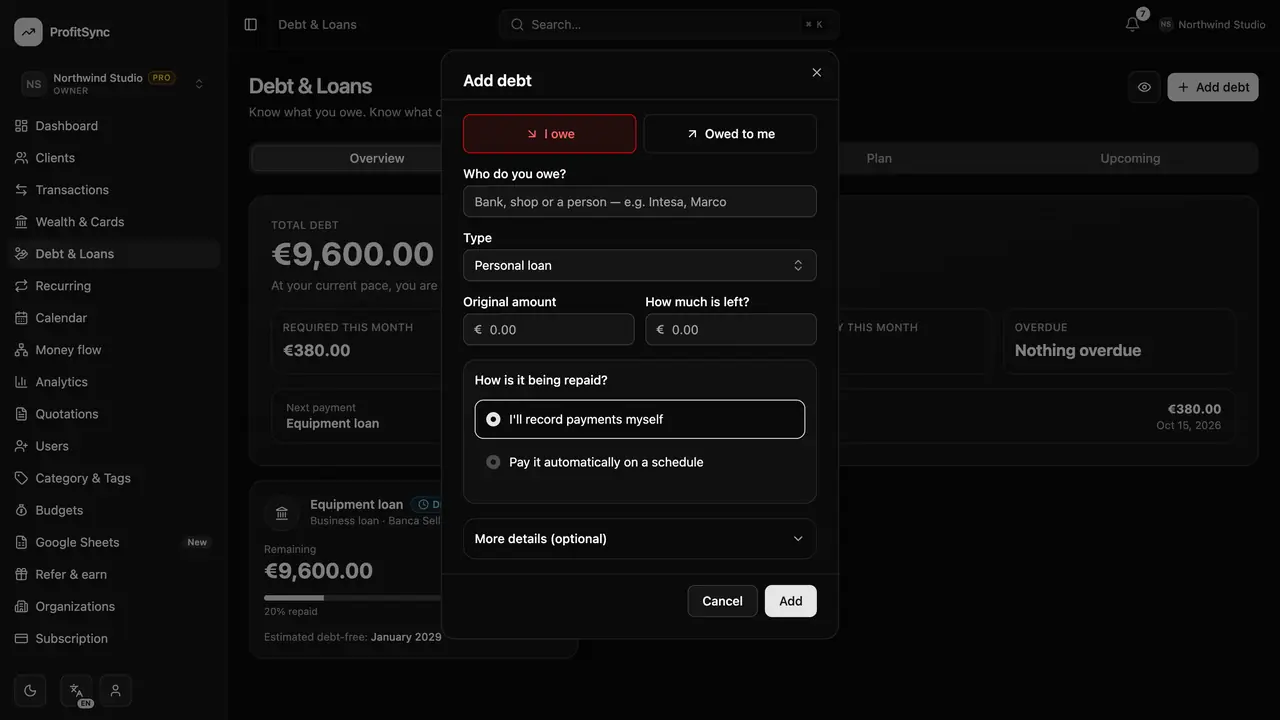Click the Transactions arrows icon
The width and height of the screenshot is (1280, 720).
click(x=21, y=190)
